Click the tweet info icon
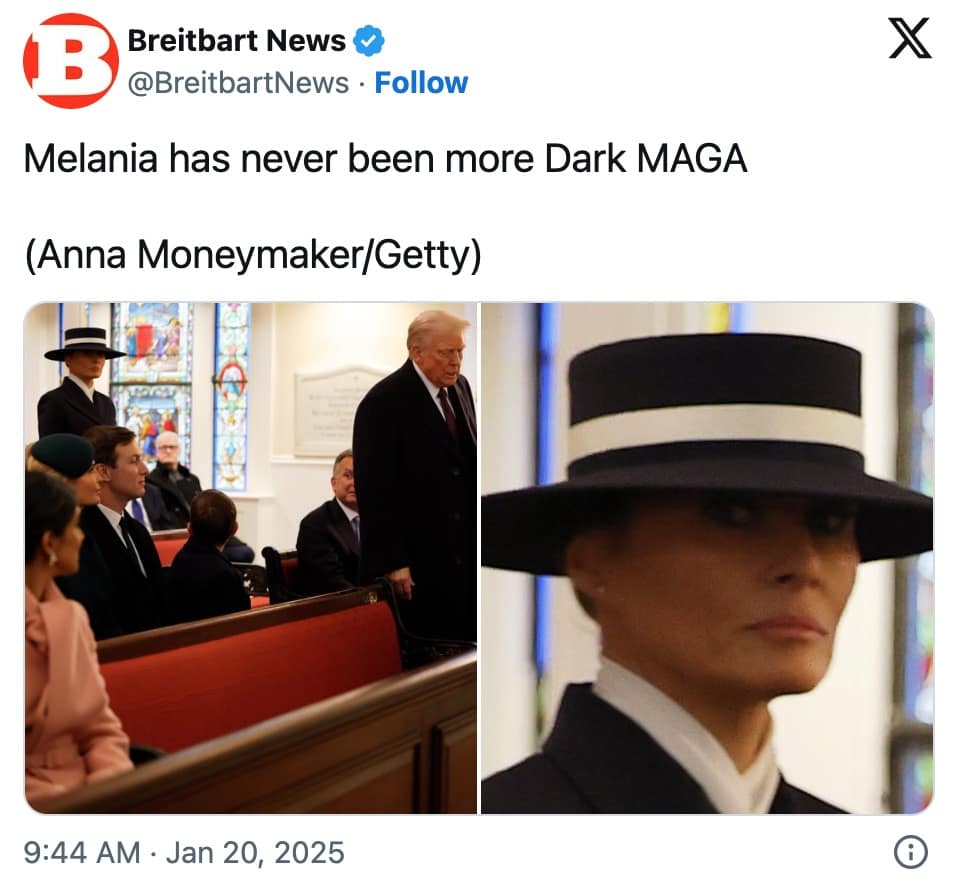Screen dimensions: 962x892 (909, 852)
